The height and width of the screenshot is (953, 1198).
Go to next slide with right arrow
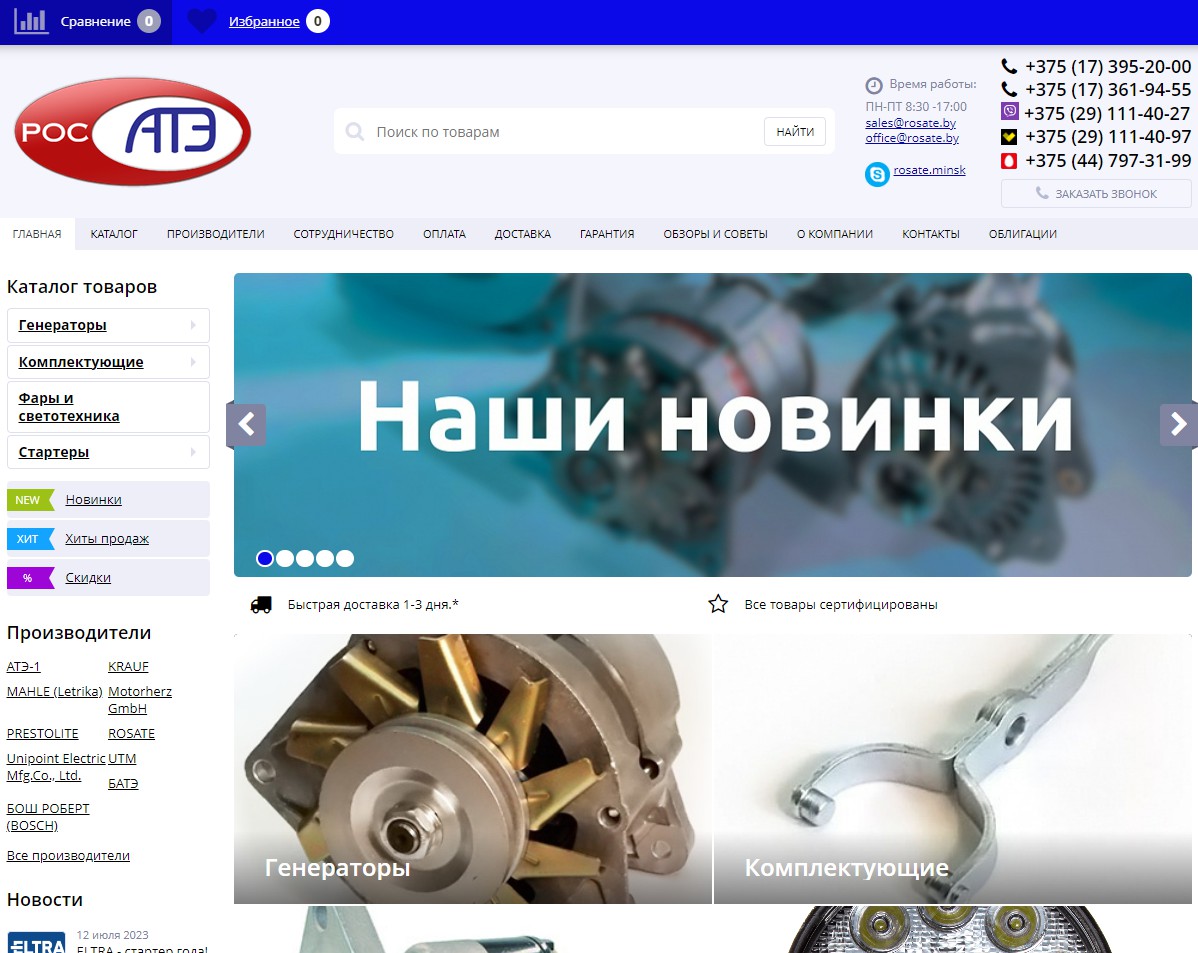(x=1179, y=424)
